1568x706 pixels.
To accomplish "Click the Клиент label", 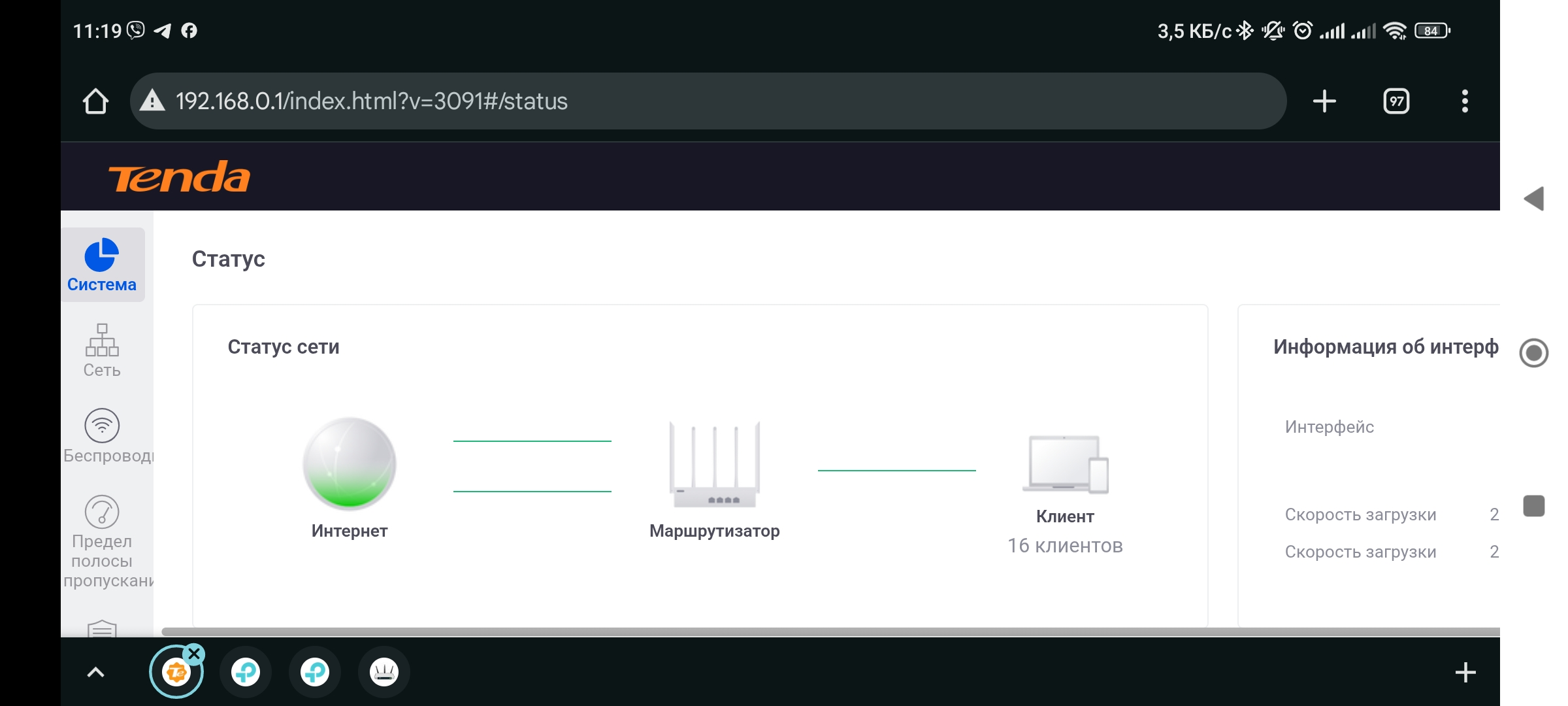I will click(1065, 516).
